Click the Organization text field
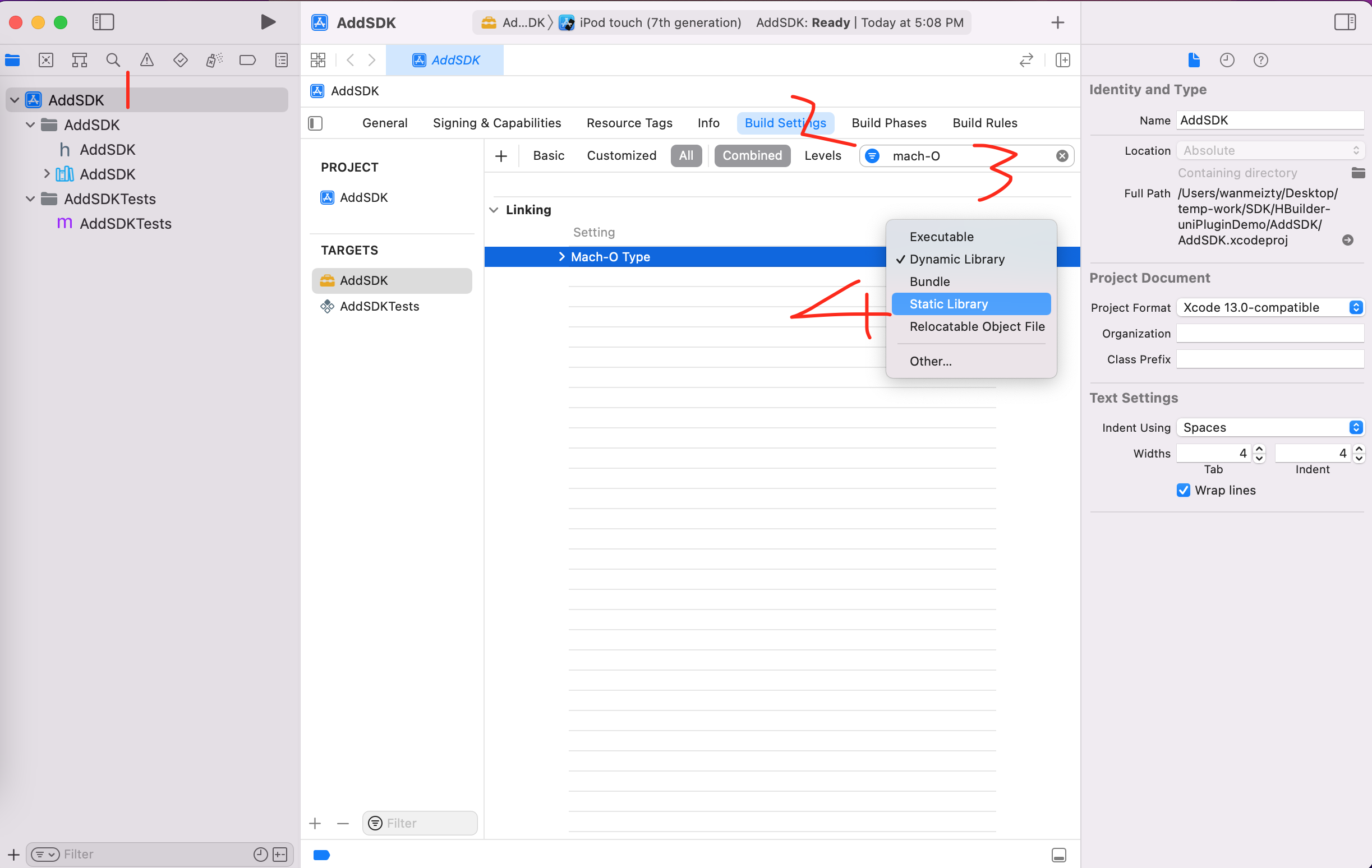The image size is (1372, 868). pos(1269,333)
